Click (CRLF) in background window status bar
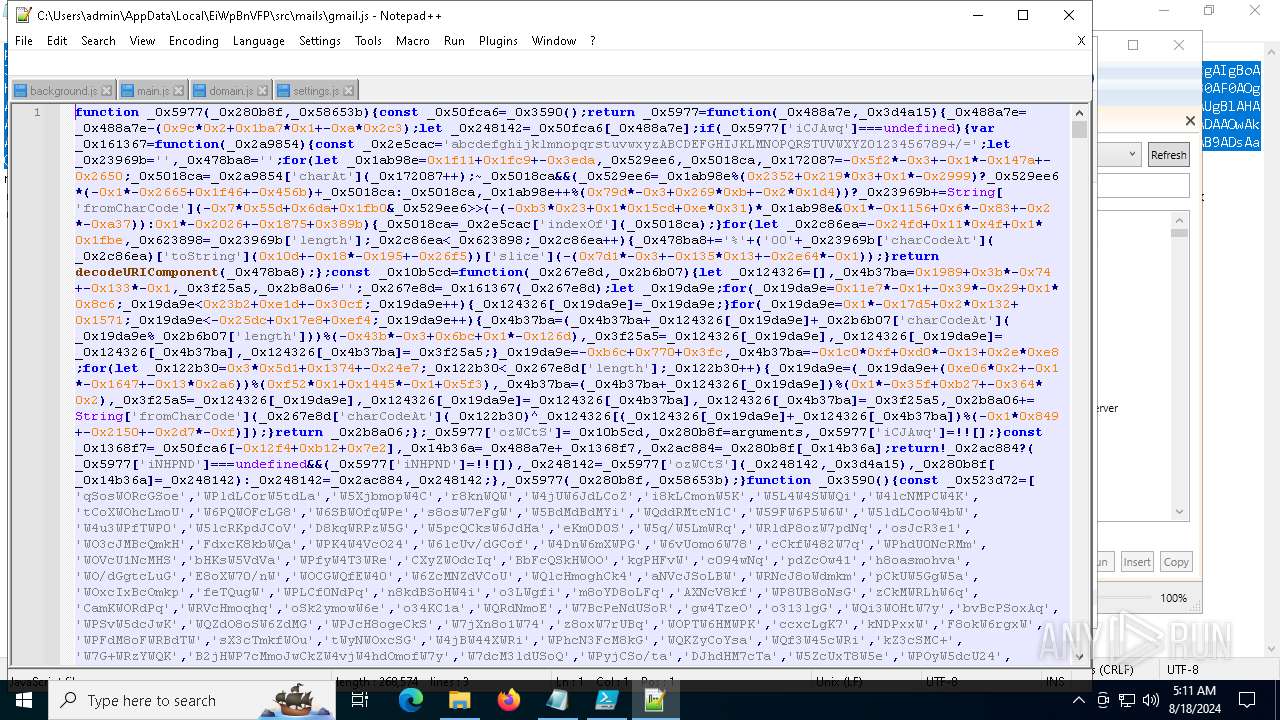The image size is (1280, 720). pos(1116,670)
